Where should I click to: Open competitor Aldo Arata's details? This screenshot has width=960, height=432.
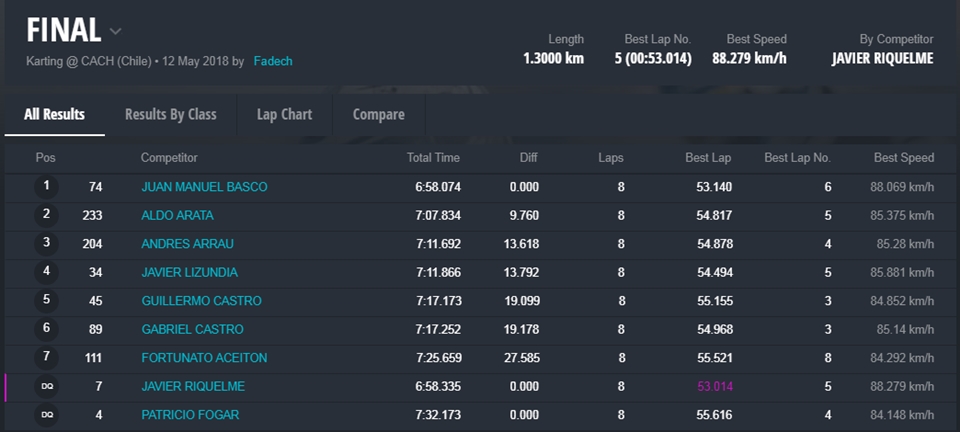(177, 215)
